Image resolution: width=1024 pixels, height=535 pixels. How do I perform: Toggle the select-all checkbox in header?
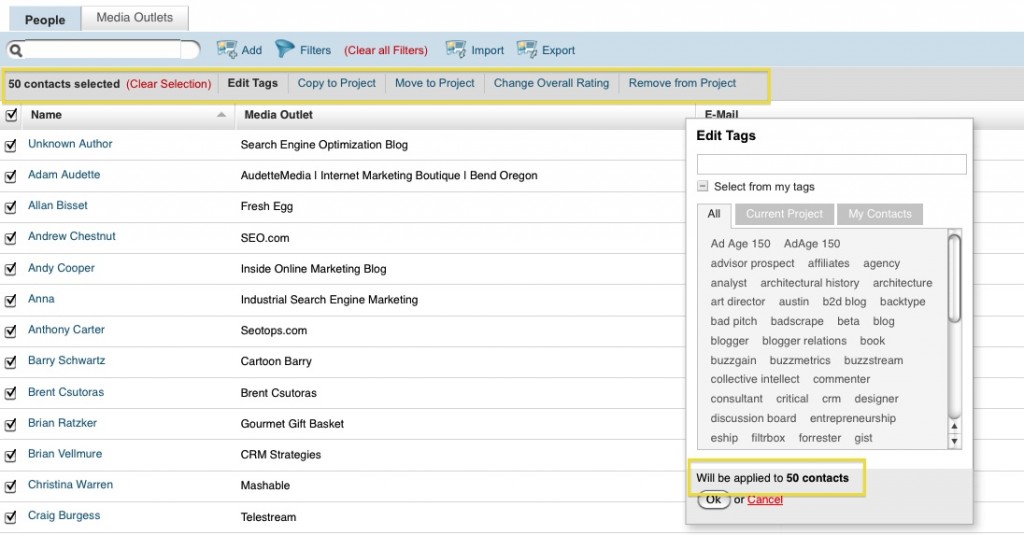click(11, 115)
